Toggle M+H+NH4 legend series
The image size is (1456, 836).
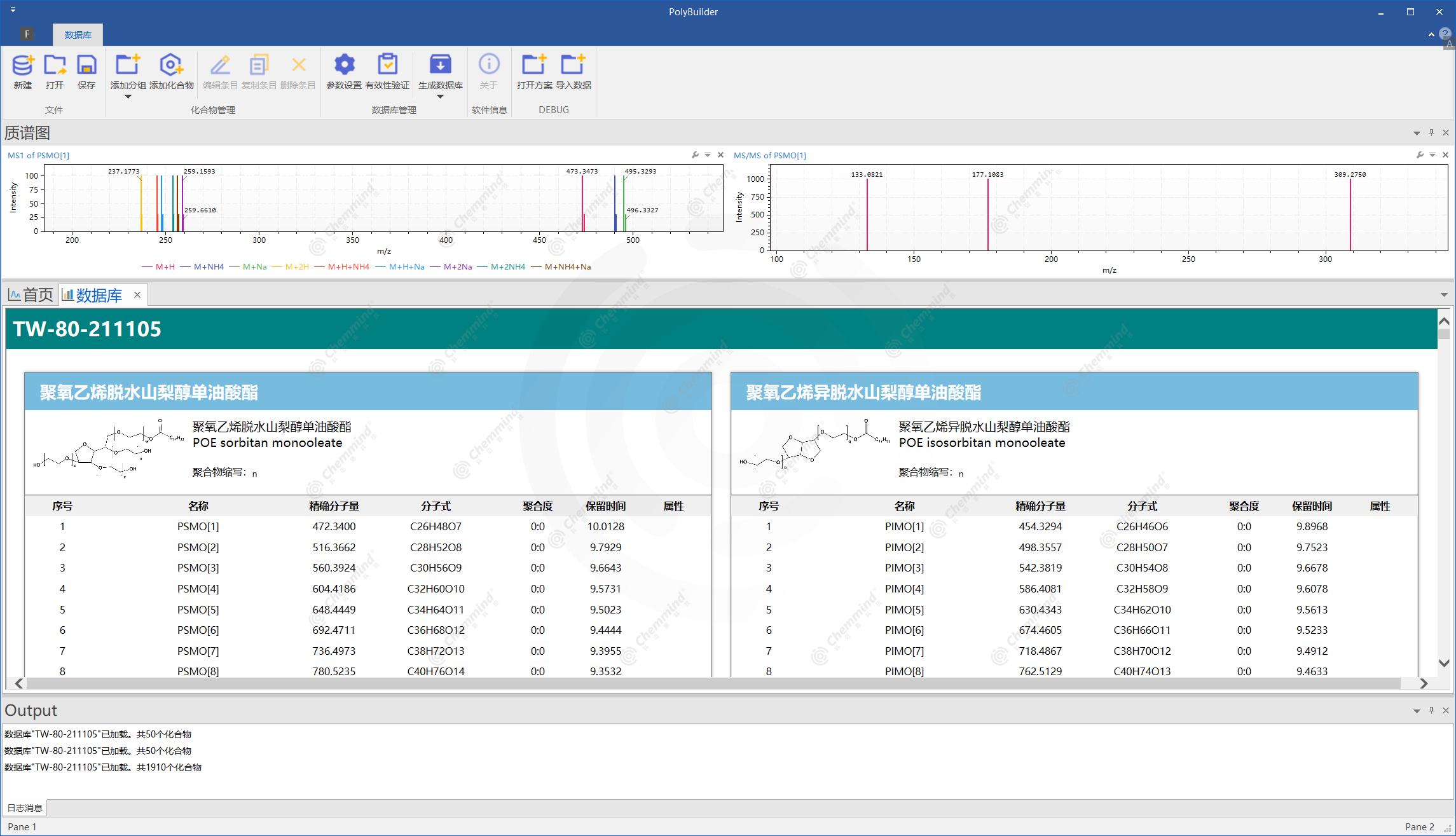(x=341, y=267)
